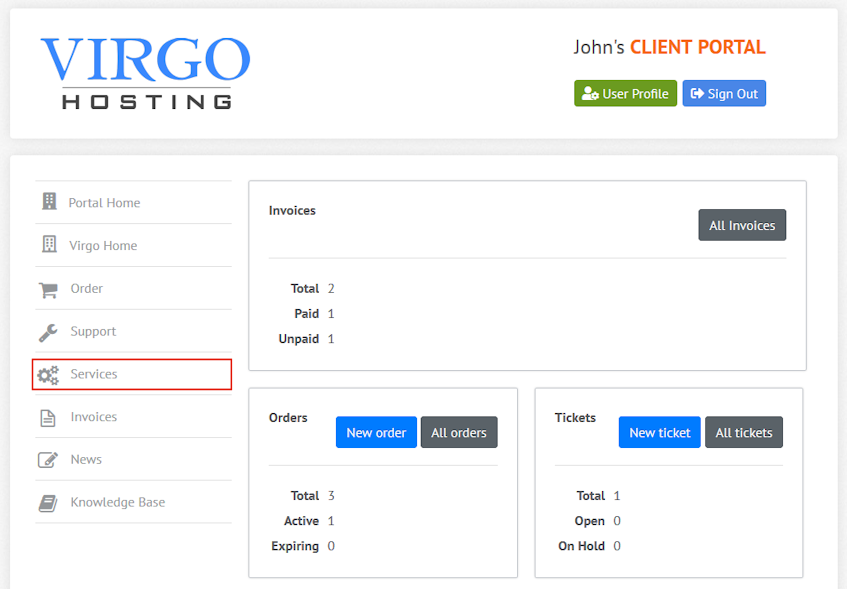Click the Orders panel heading
Image resolution: width=847 pixels, height=589 pixels.
[x=288, y=418]
